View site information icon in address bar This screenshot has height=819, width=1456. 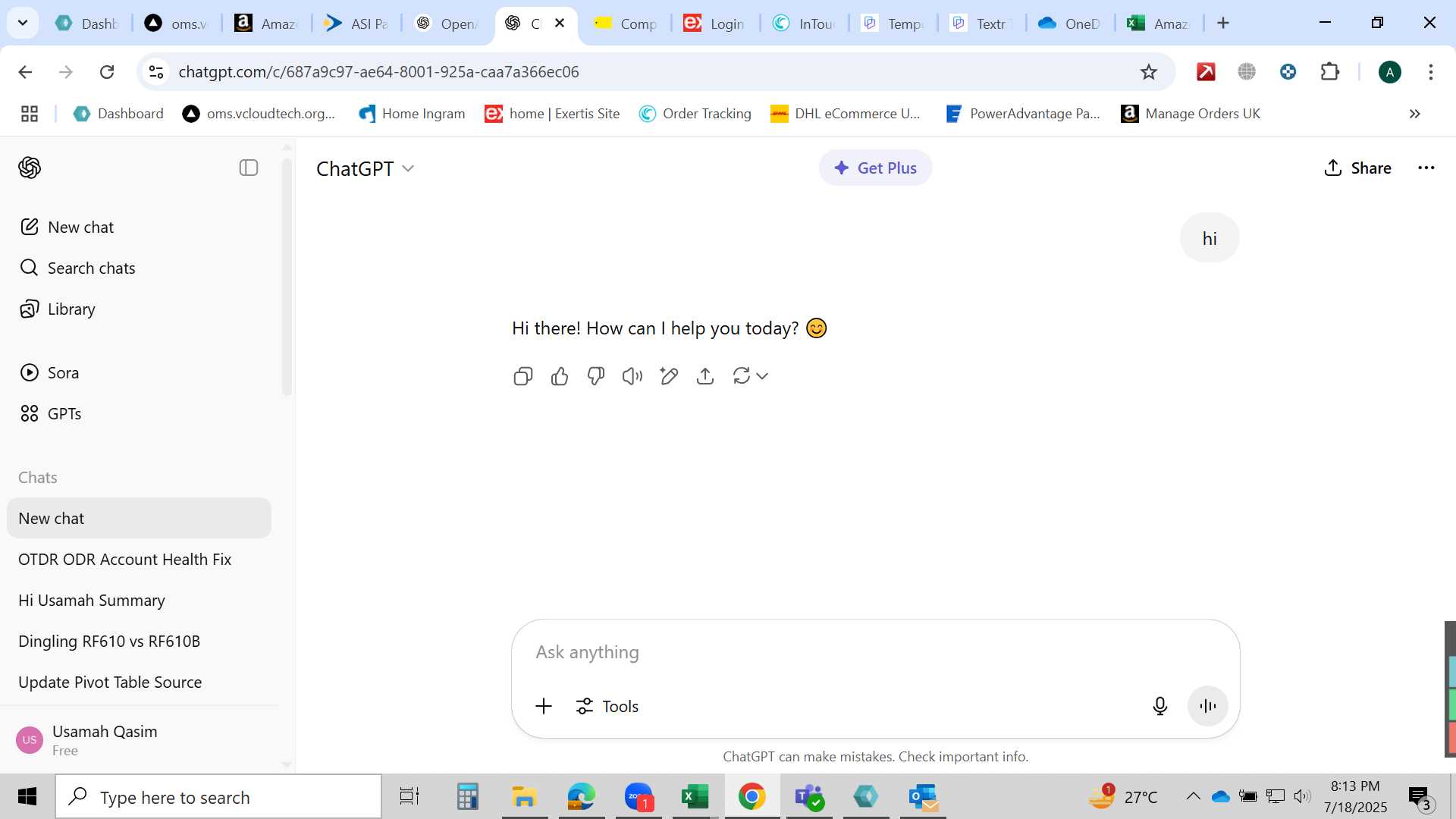pyautogui.click(x=156, y=72)
